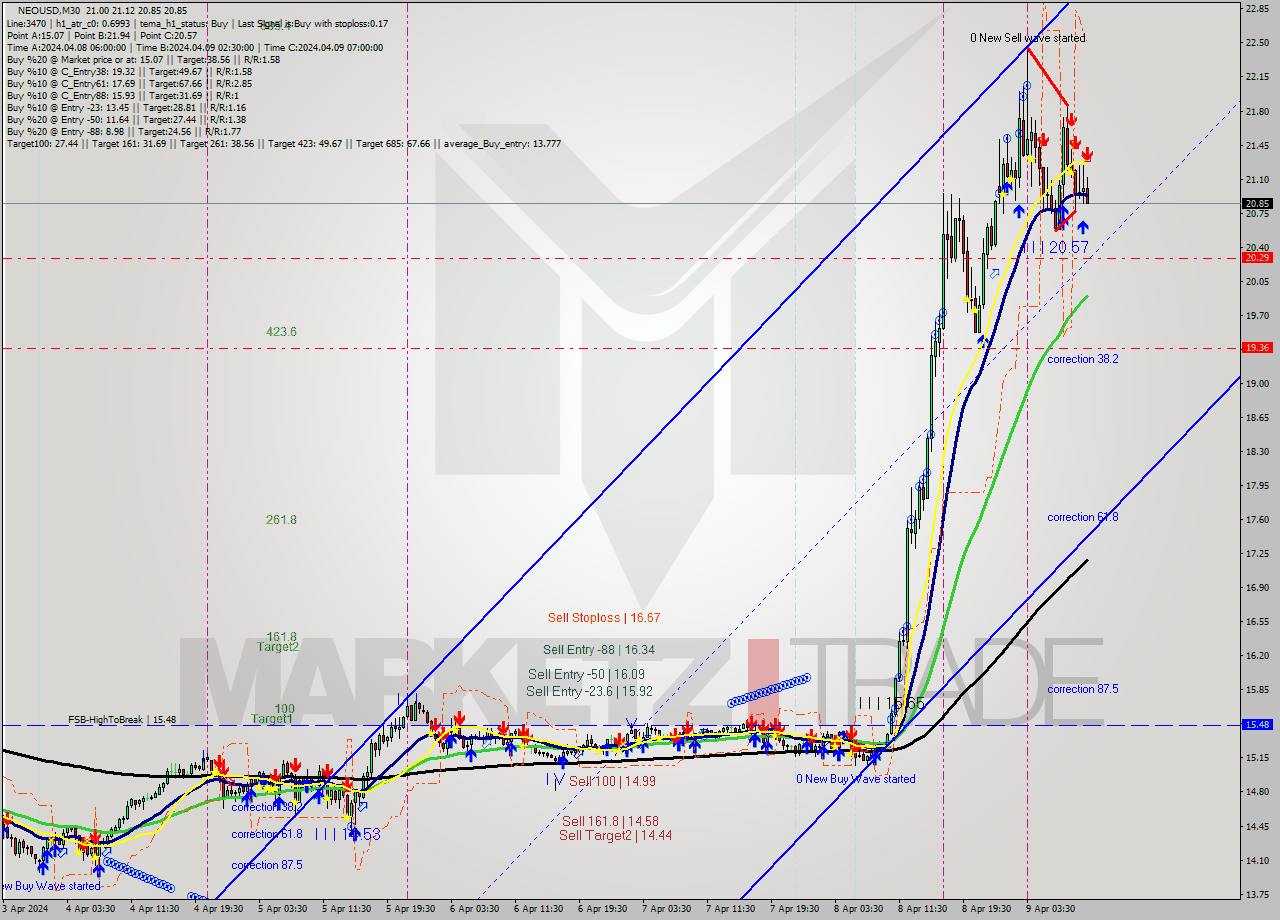This screenshot has width=1280, height=920.
Task: Click the 16.55 price axis value
Action: pos(1257,622)
